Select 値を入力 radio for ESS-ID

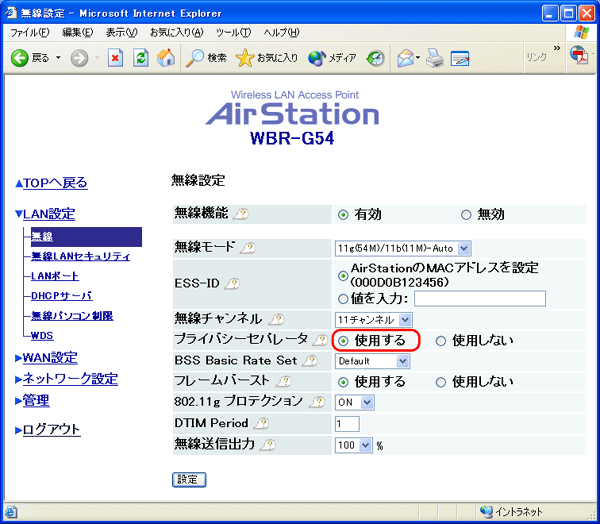point(343,299)
